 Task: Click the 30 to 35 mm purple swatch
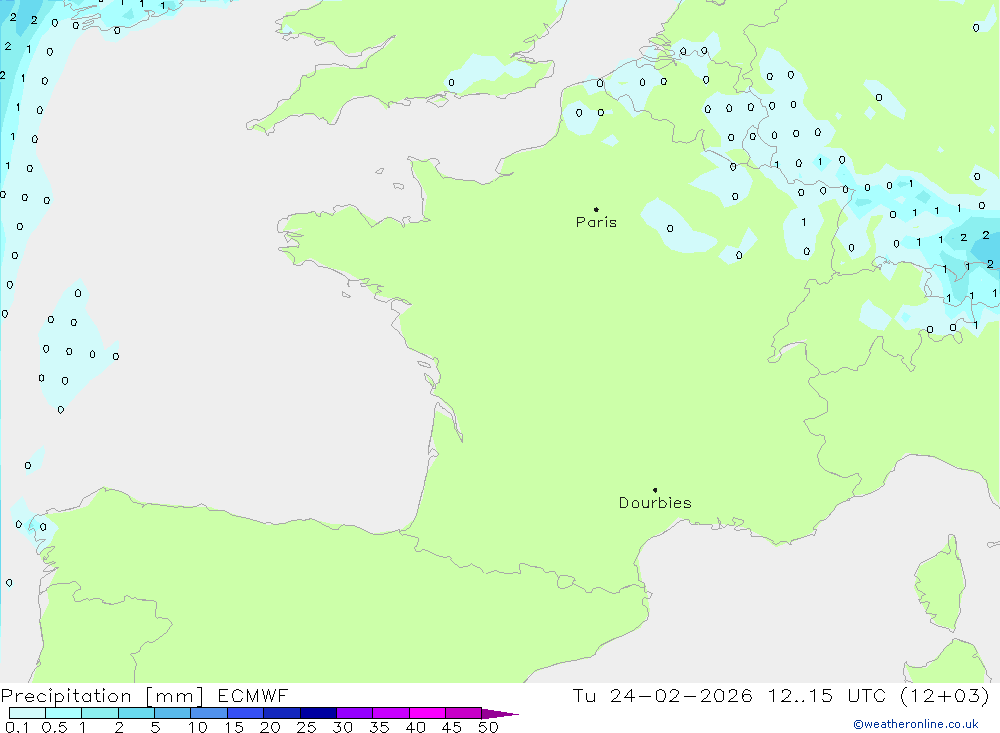coord(354,713)
